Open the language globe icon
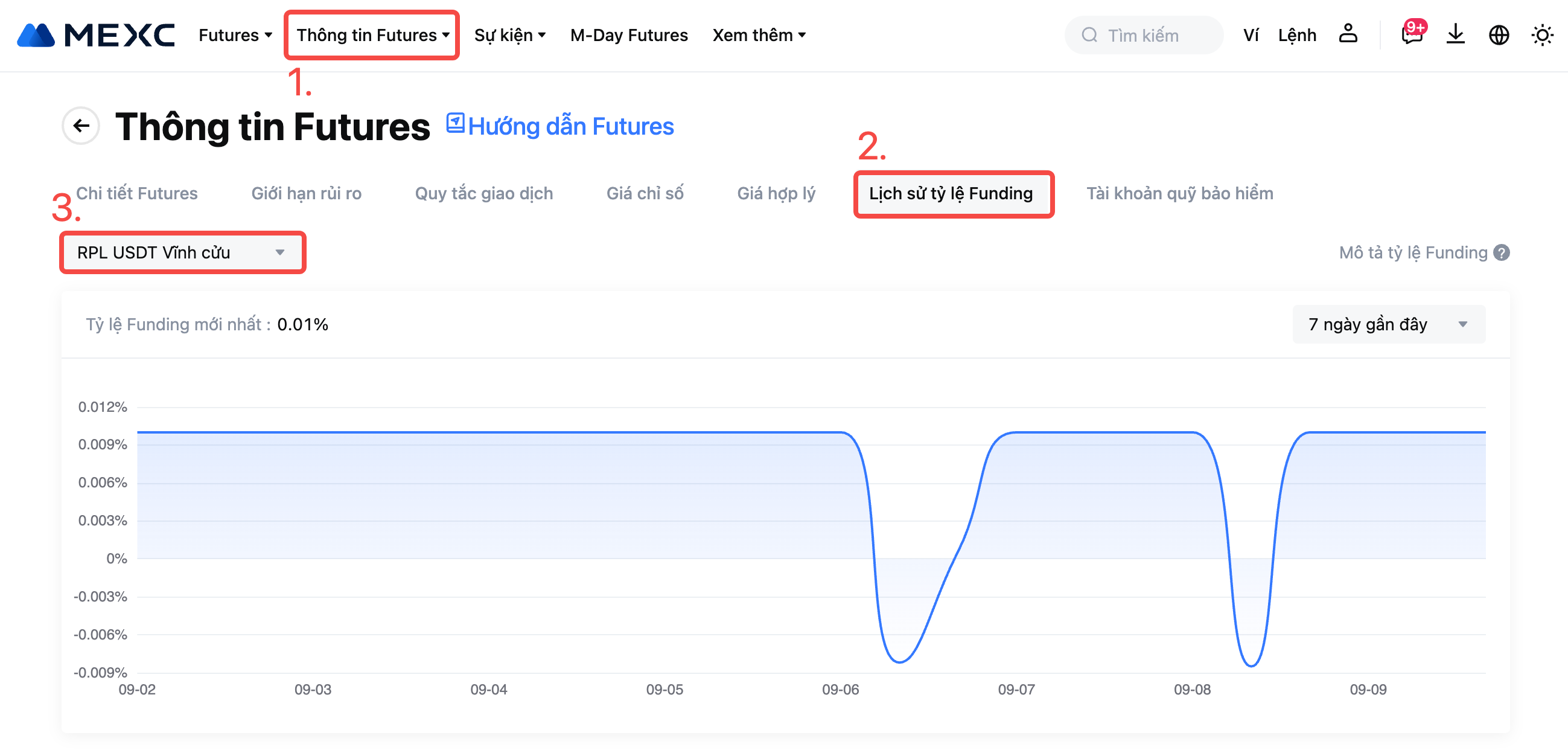 pyautogui.click(x=1499, y=35)
